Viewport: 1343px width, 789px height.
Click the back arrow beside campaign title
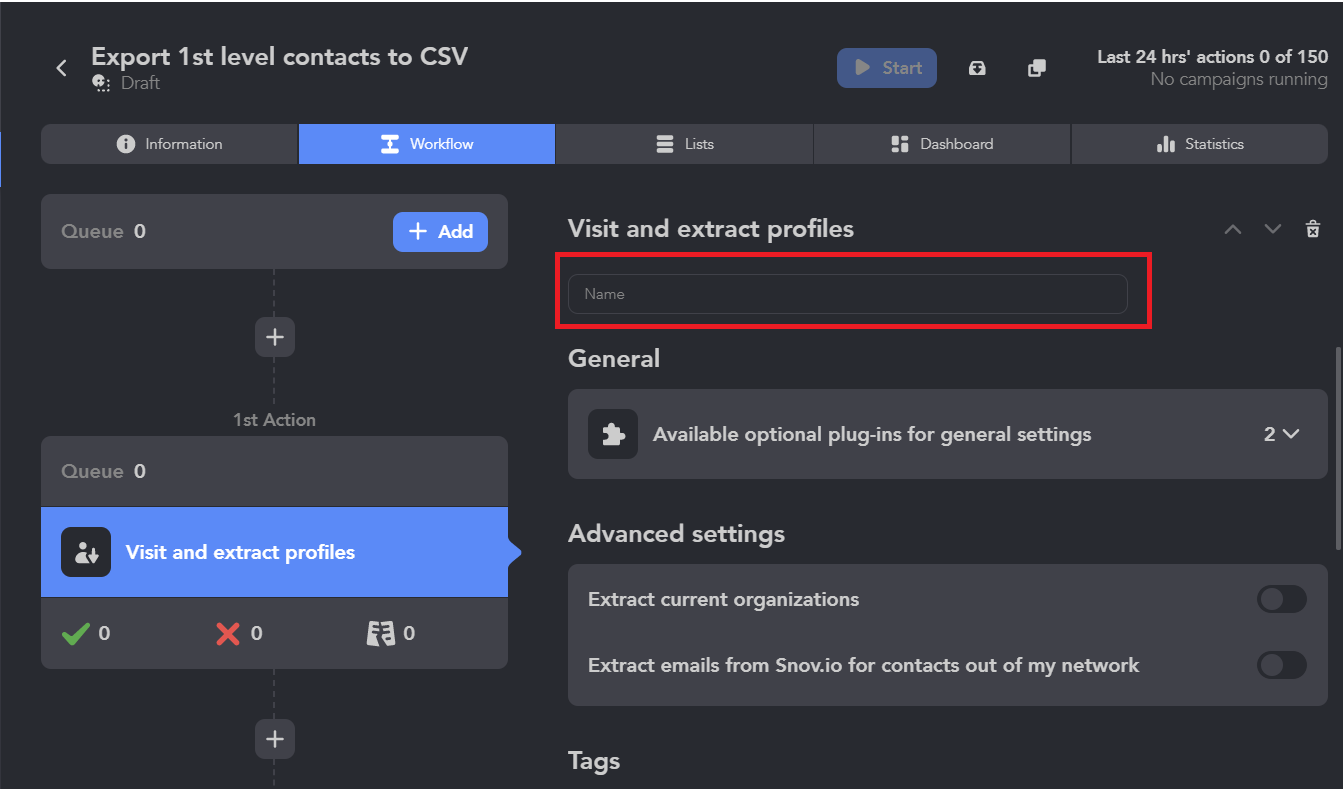point(62,68)
